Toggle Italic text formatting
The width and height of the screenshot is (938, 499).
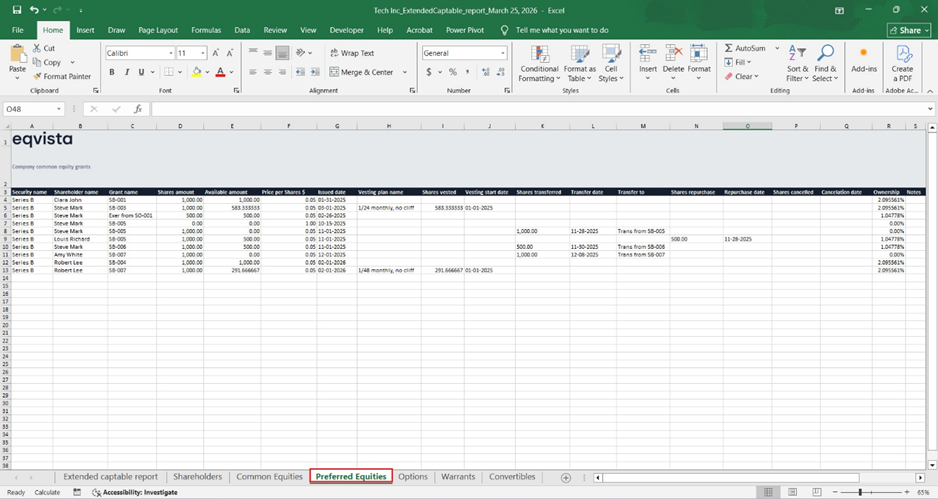click(x=126, y=72)
